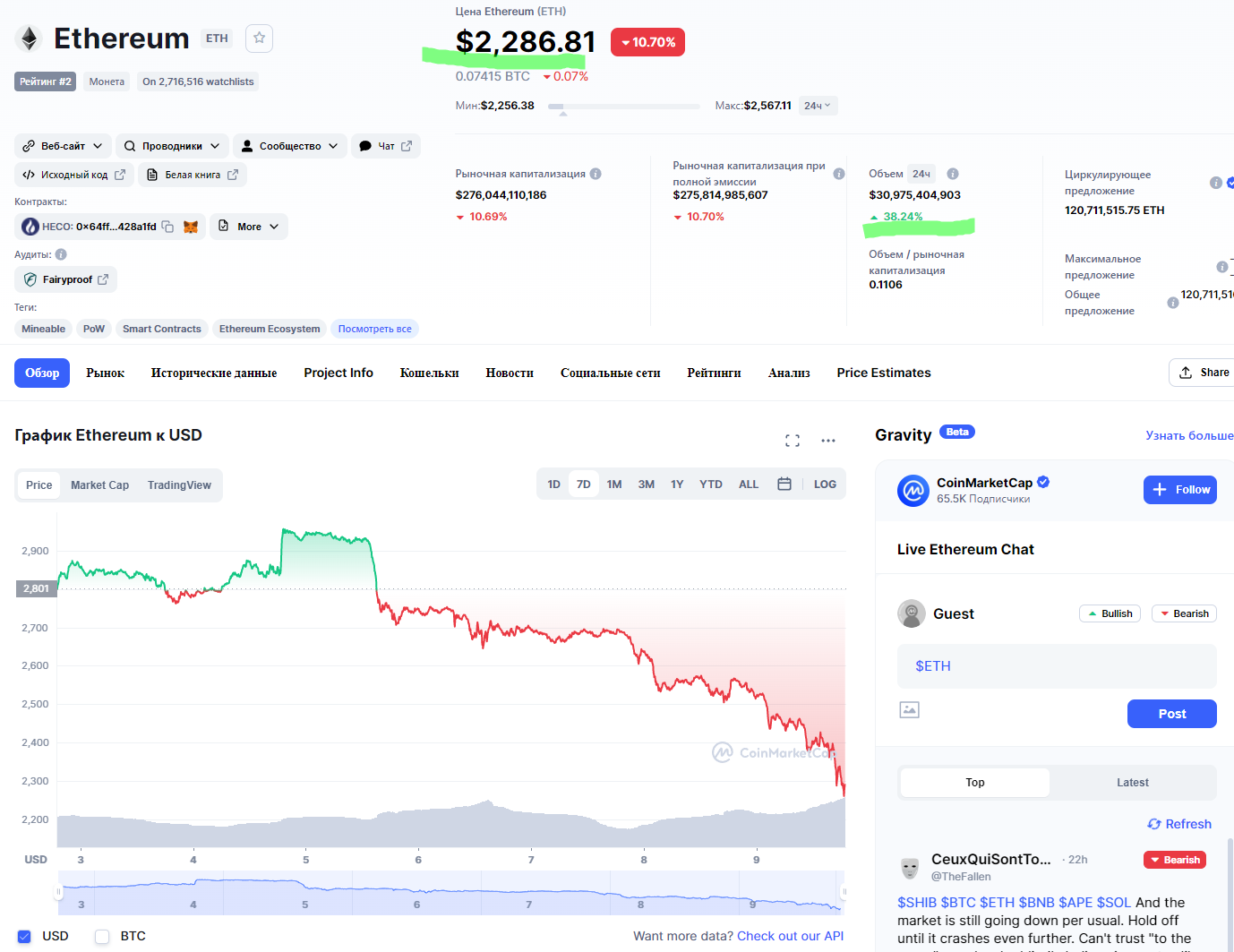Expand the chart to fullscreen
Screen dimensions: 1234x952
coord(793,441)
